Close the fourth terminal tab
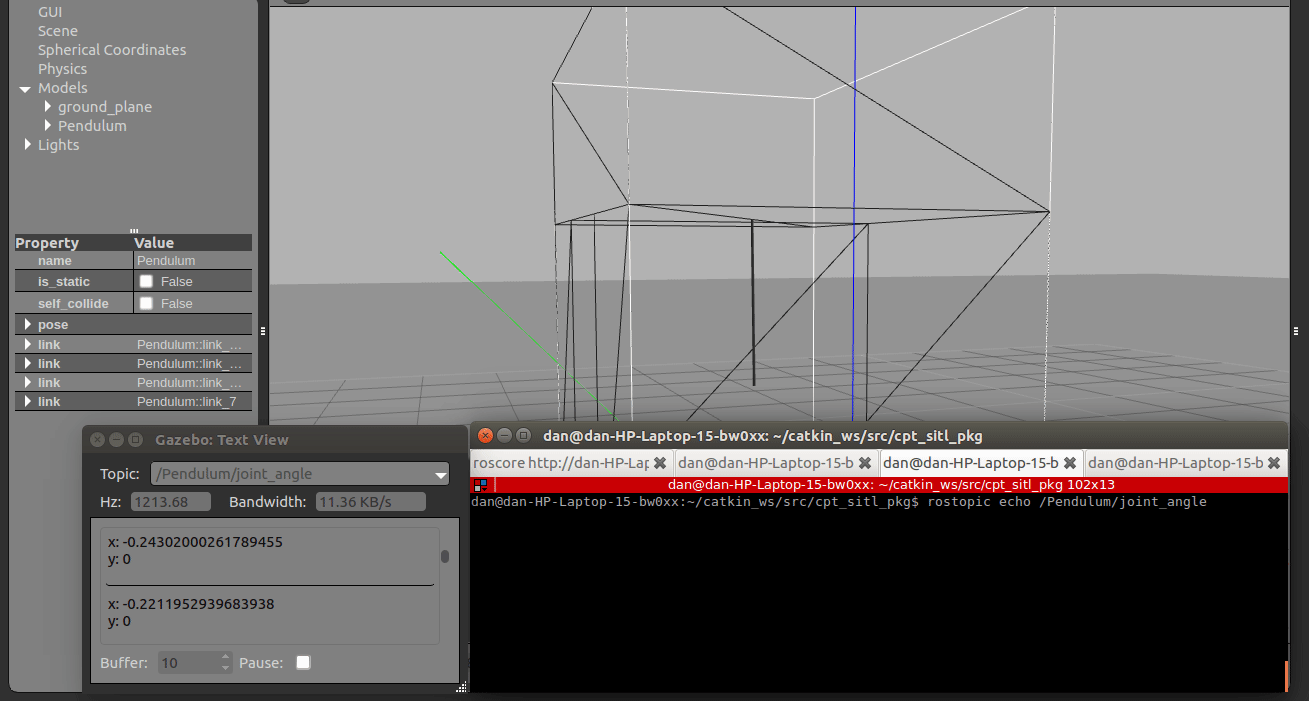This screenshot has height=701, width=1309. click(x=1273, y=463)
